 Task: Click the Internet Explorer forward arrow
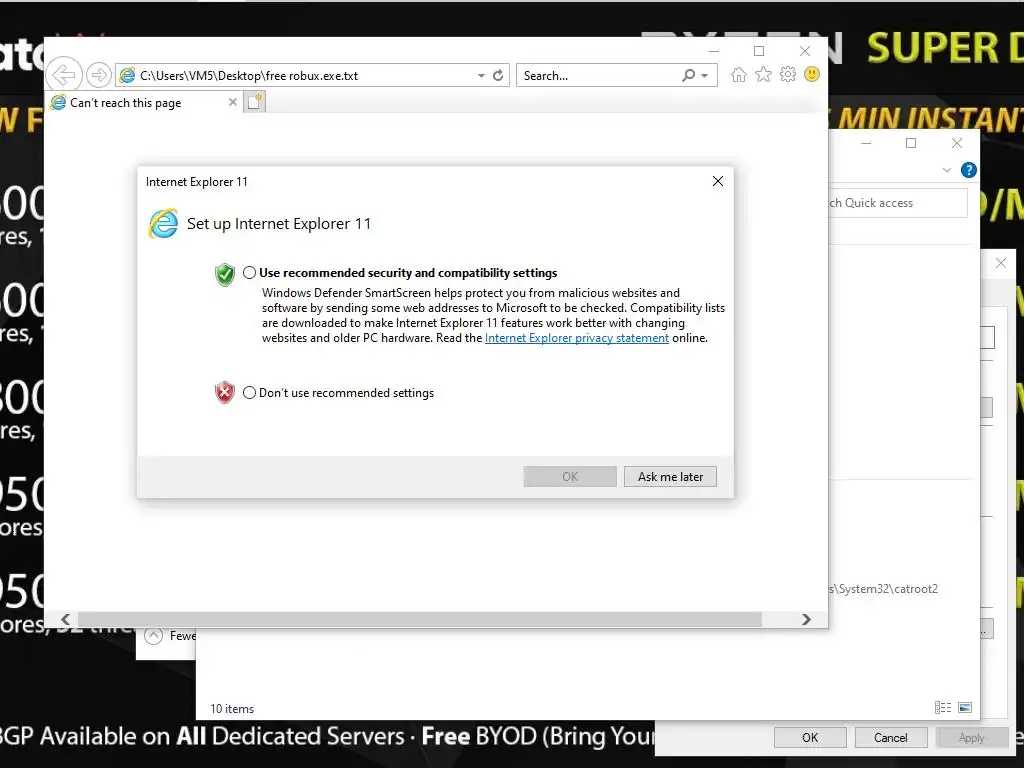click(x=99, y=75)
